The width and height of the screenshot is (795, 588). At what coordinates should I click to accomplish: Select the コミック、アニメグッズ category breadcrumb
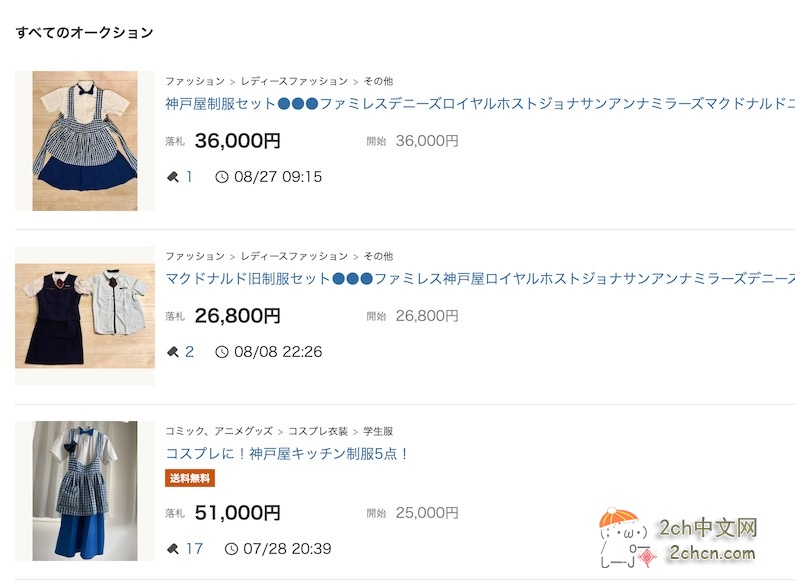tap(218, 431)
